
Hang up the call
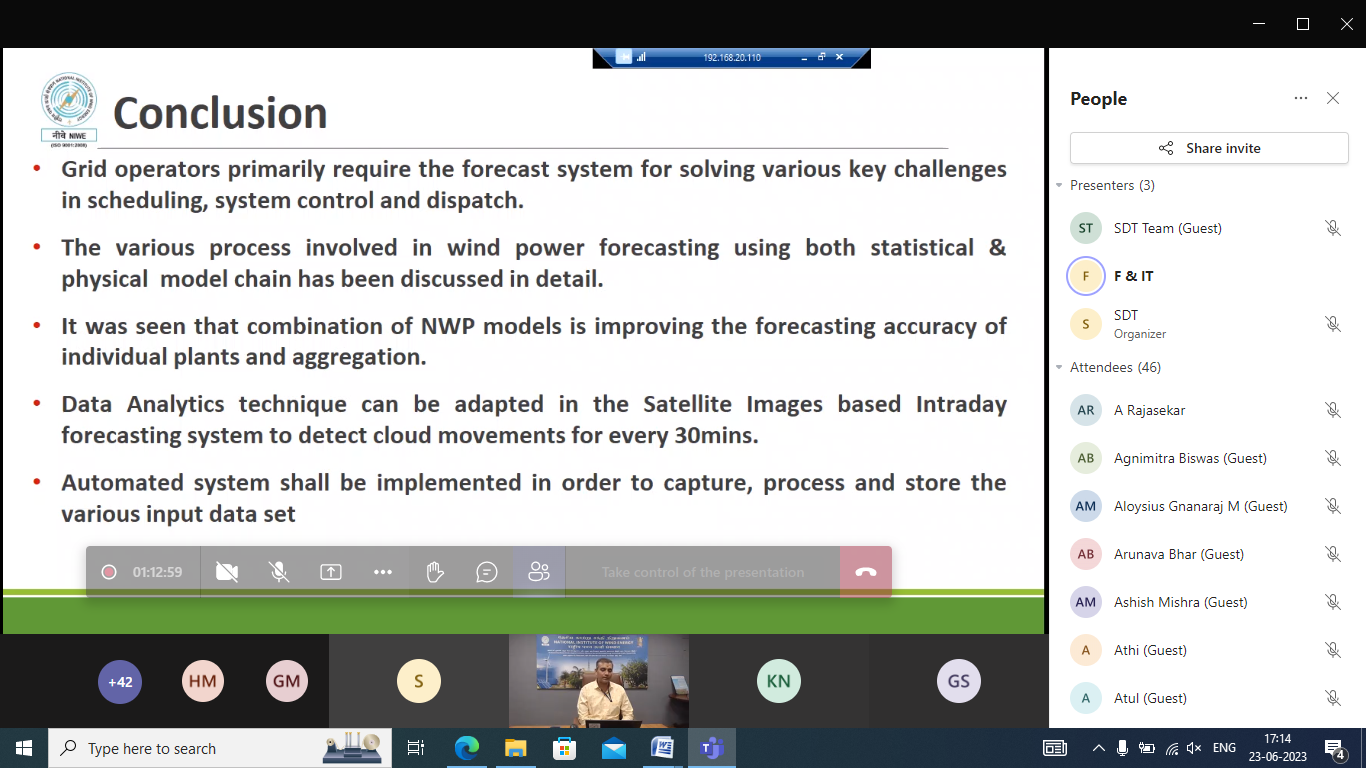pyautogui.click(x=866, y=572)
